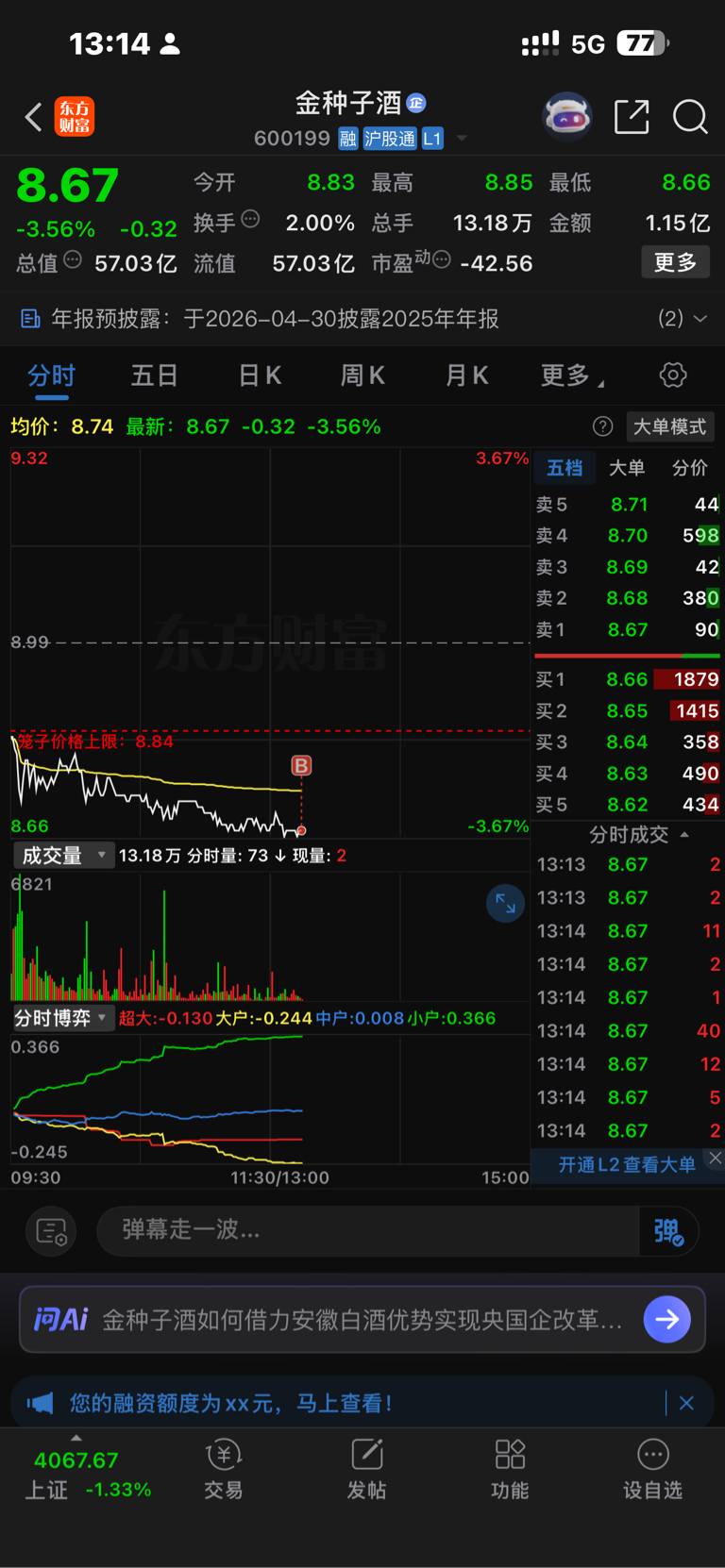Open the 成交量 indicator dropdown
The width and height of the screenshot is (725, 1568).
63,856
